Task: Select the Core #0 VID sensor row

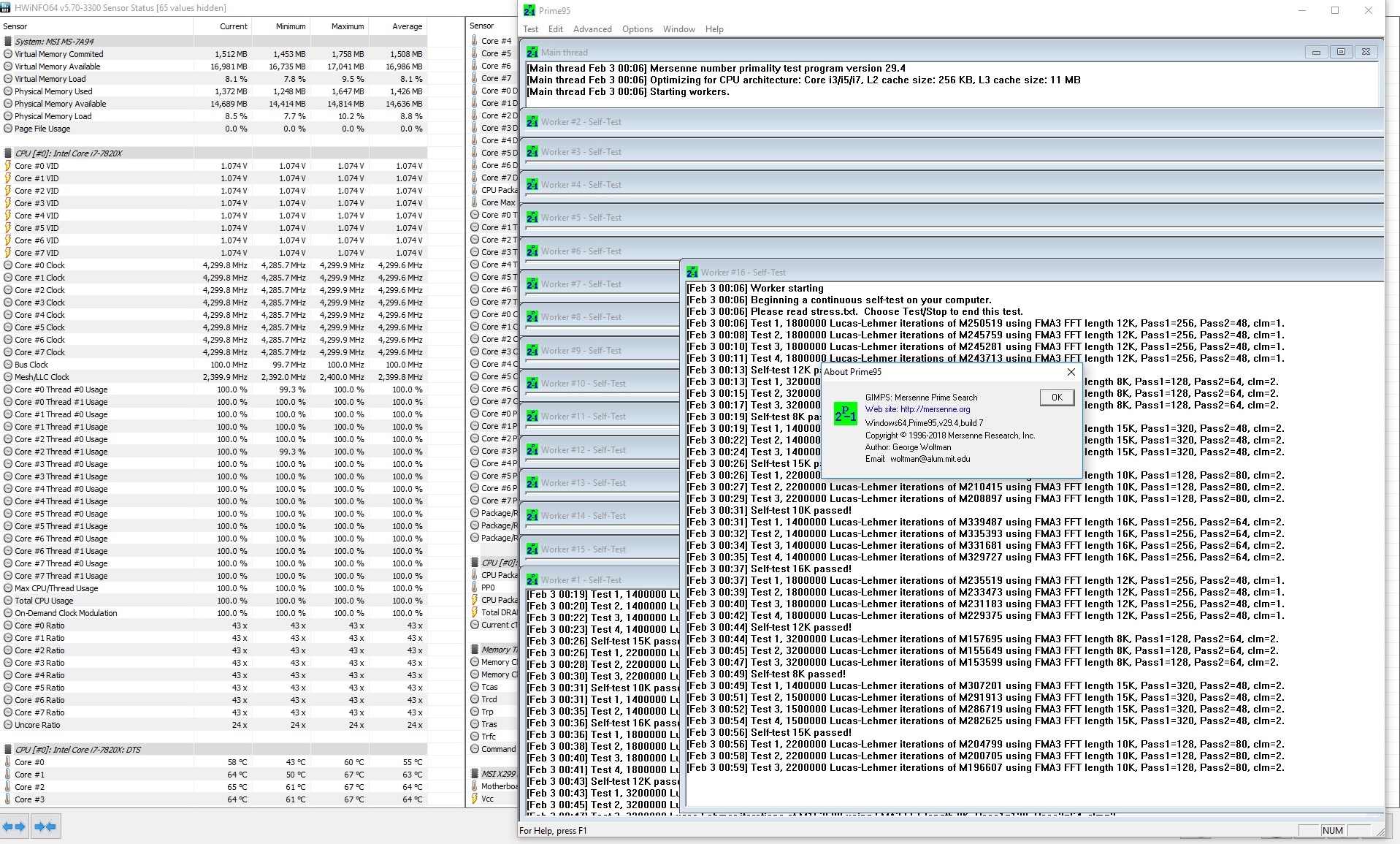Action: click(213, 166)
